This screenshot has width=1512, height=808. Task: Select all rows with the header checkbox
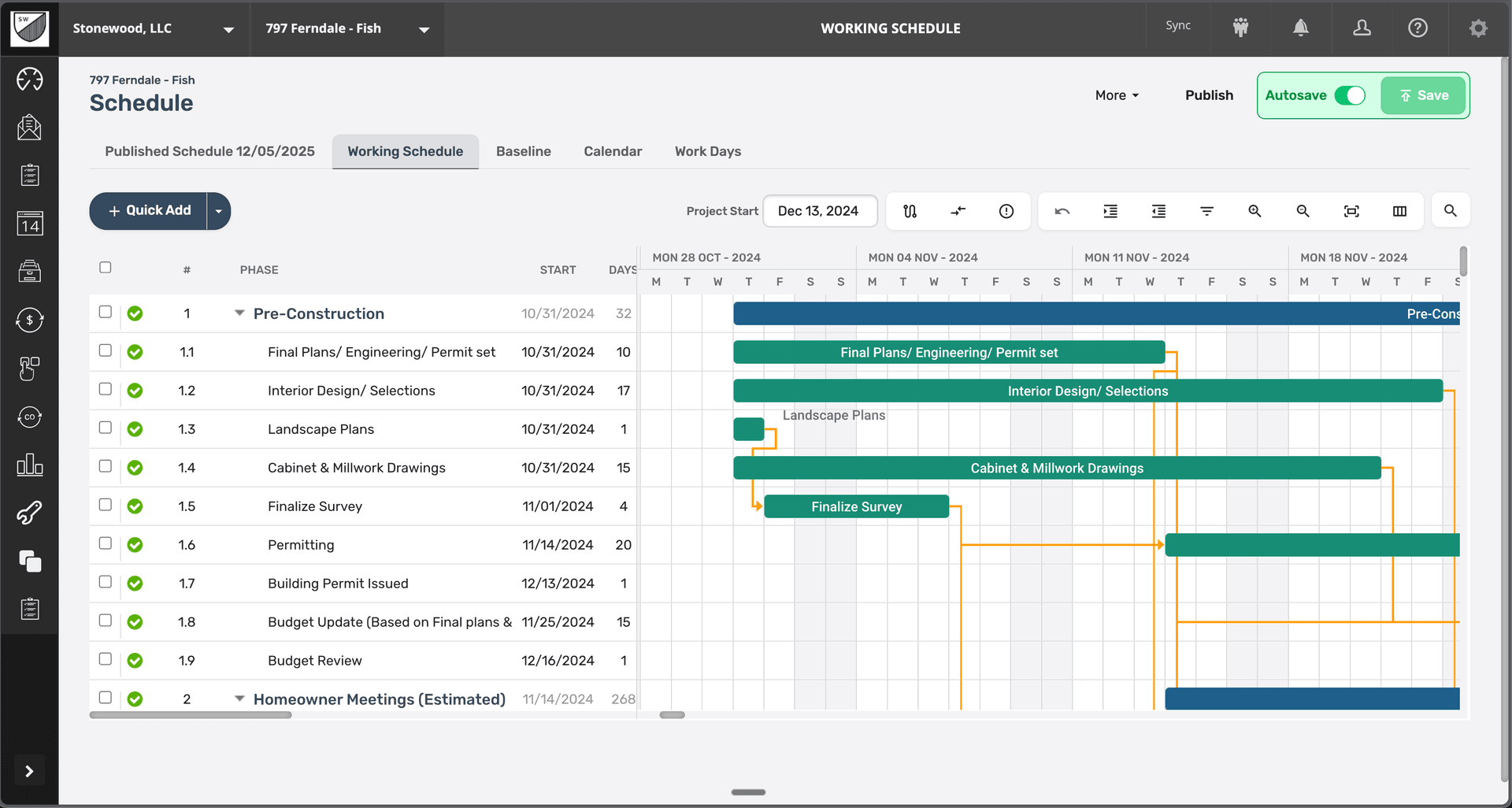pos(105,268)
